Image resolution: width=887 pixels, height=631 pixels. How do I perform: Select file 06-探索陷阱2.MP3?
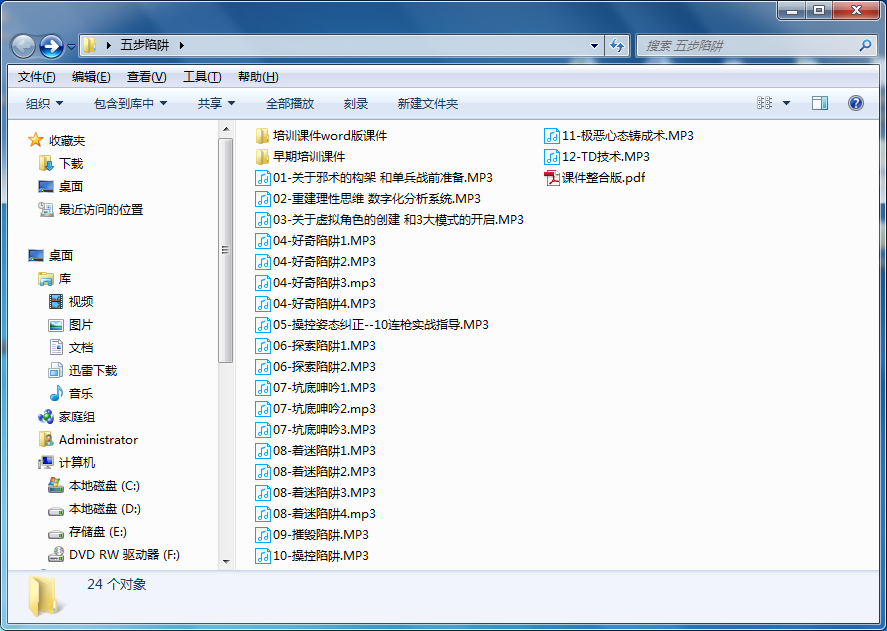pyautogui.click(x=316, y=367)
